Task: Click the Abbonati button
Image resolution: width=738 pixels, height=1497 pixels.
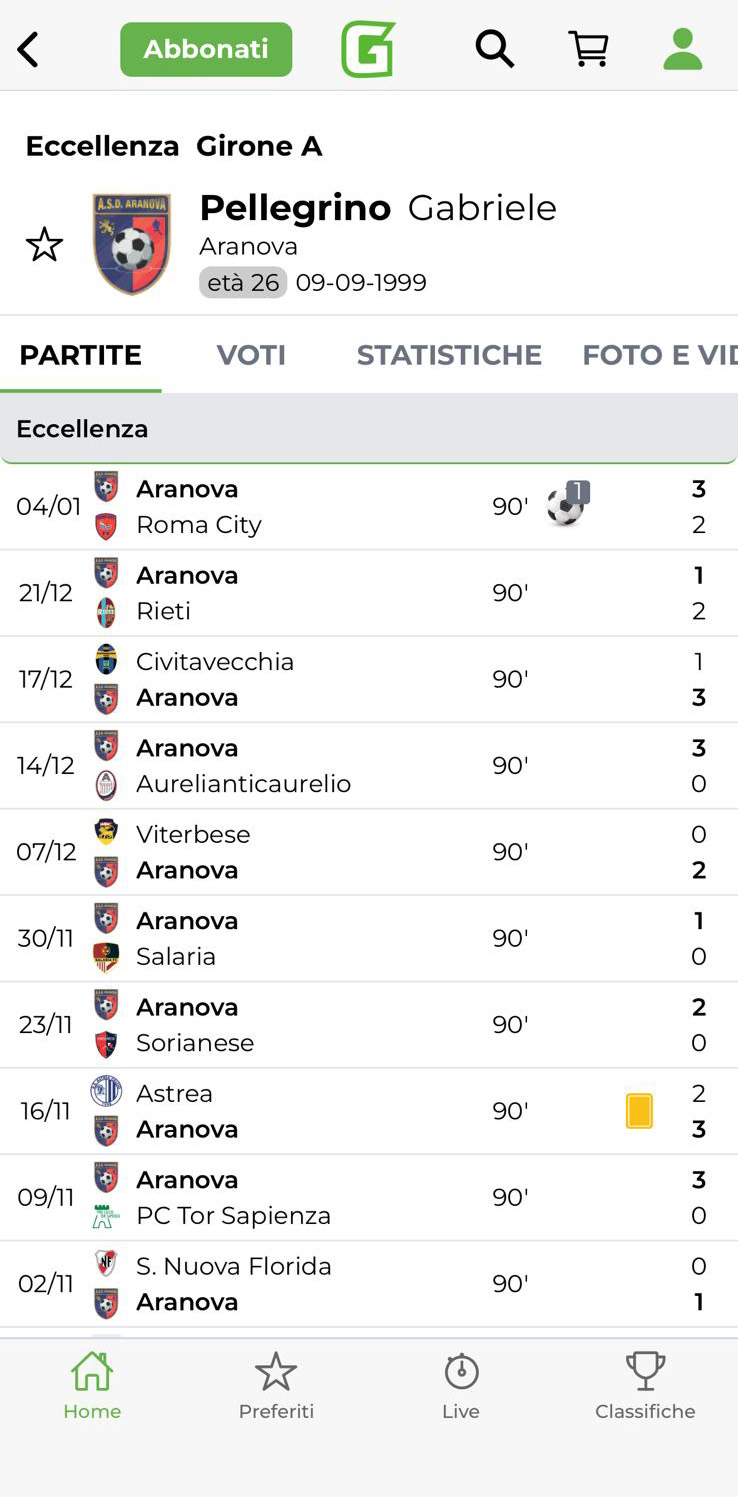Action: click(x=206, y=49)
